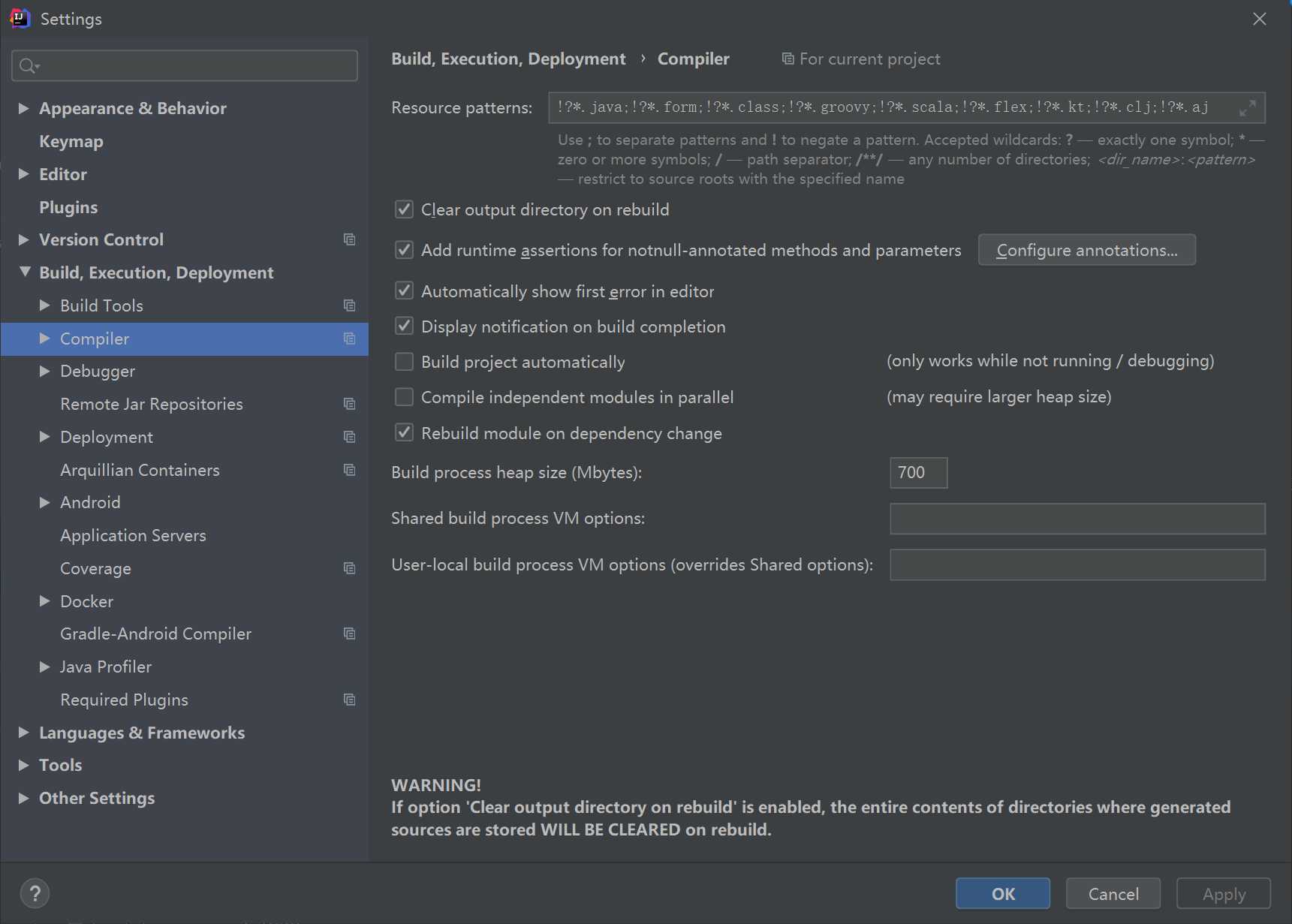Click the project icon beside Remote Jar Repositories
This screenshot has width=1292, height=924.
349,404
